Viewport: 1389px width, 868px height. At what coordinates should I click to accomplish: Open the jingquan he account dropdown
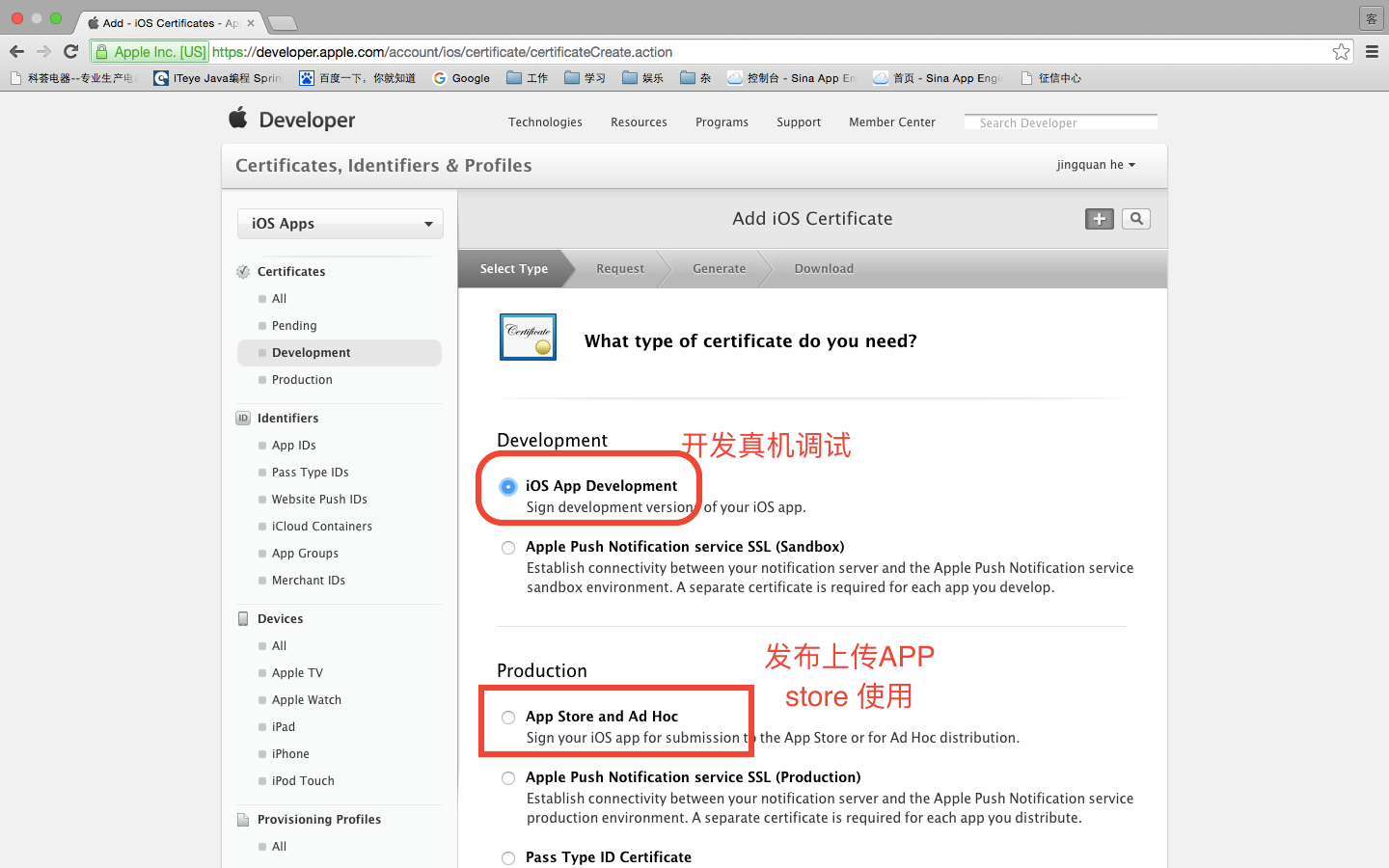(x=1096, y=165)
